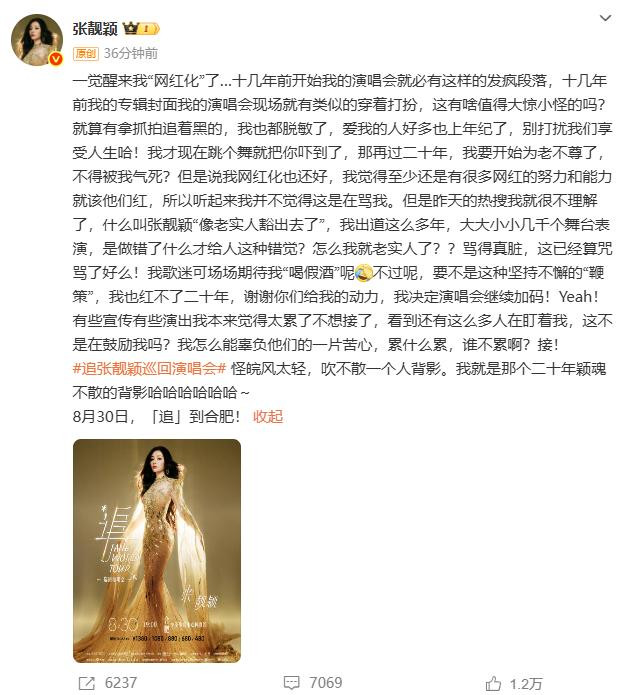Open the golden concert poster image
627x695 pixels.
pos(157,551)
